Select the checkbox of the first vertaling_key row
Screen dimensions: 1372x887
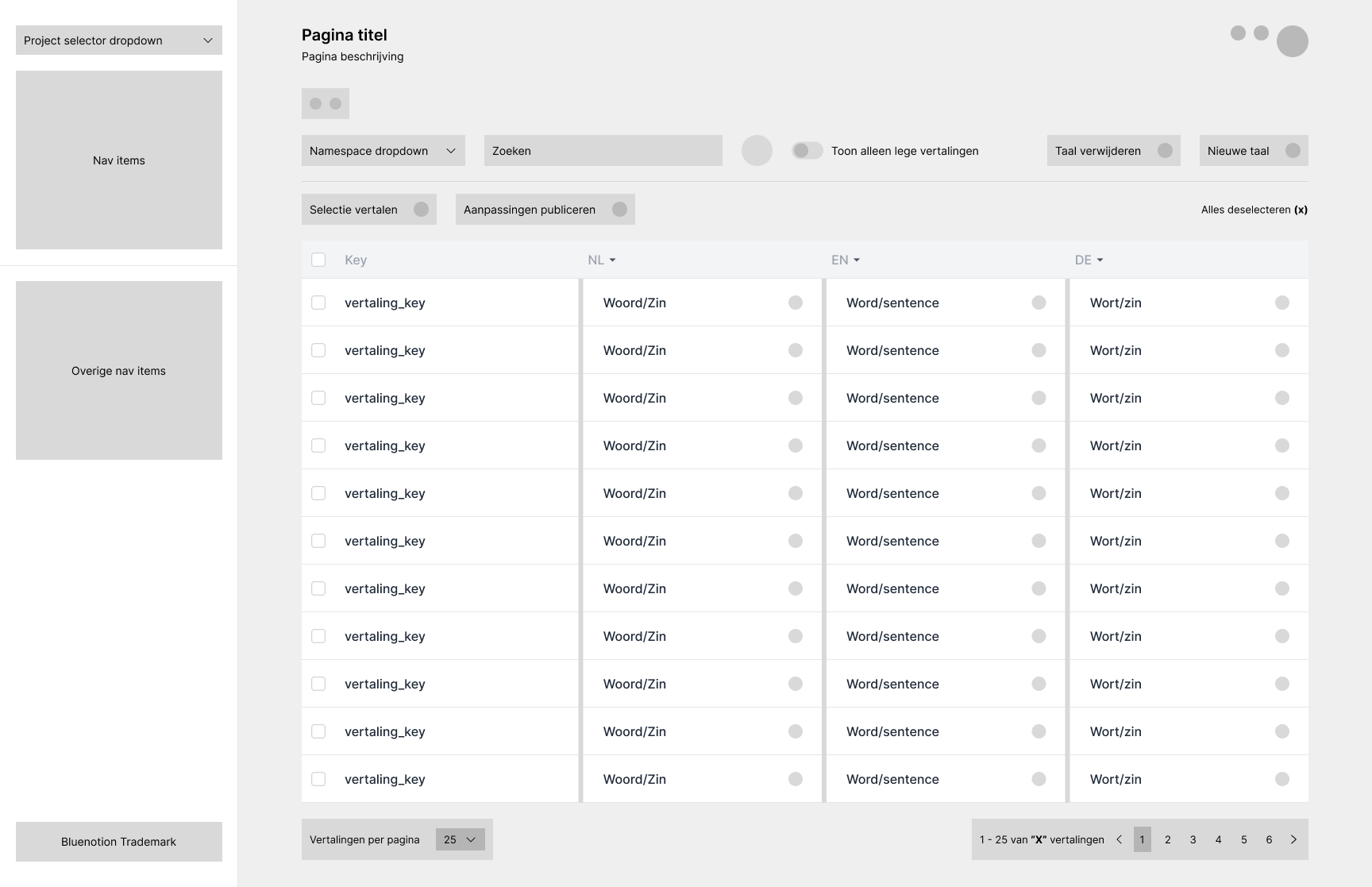pyautogui.click(x=318, y=303)
